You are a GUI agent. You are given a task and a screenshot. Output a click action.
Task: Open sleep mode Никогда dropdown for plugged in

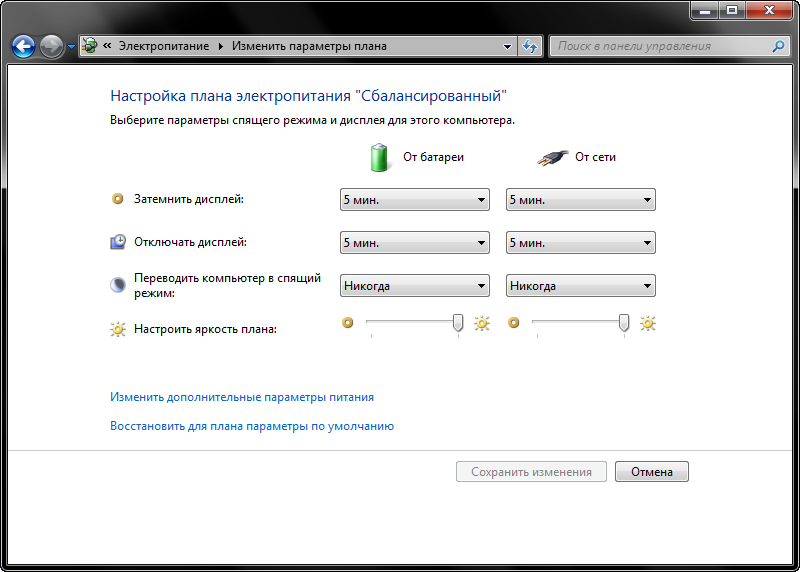click(581, 286)
